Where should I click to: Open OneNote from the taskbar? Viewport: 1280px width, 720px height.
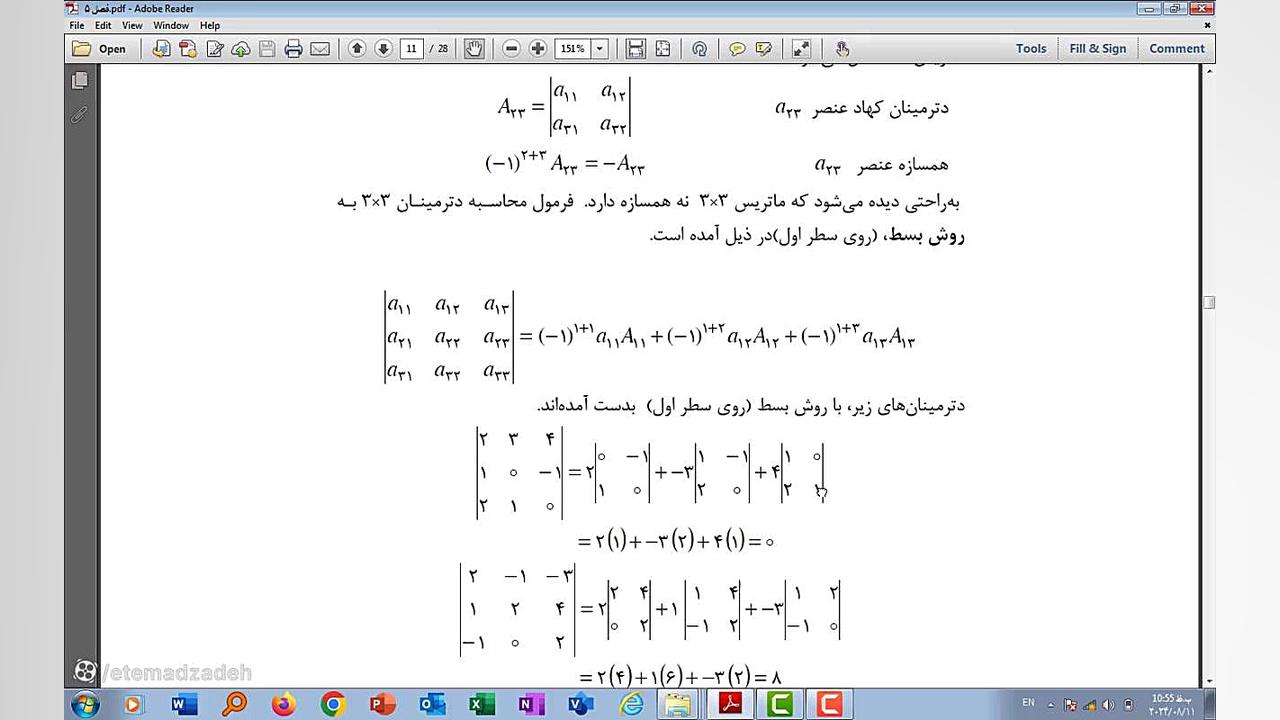point(531,704)
